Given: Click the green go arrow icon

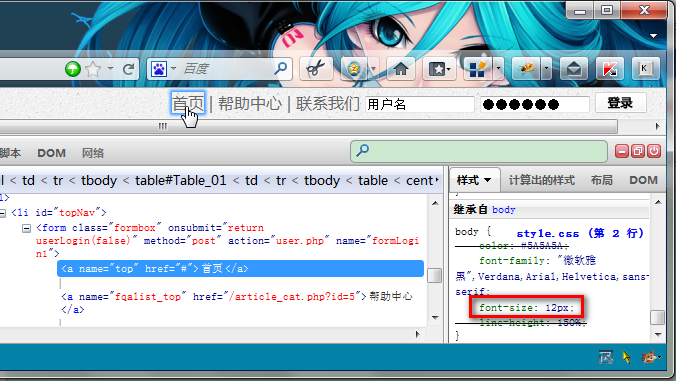Looking at the screenshot, I should [73, 69].
